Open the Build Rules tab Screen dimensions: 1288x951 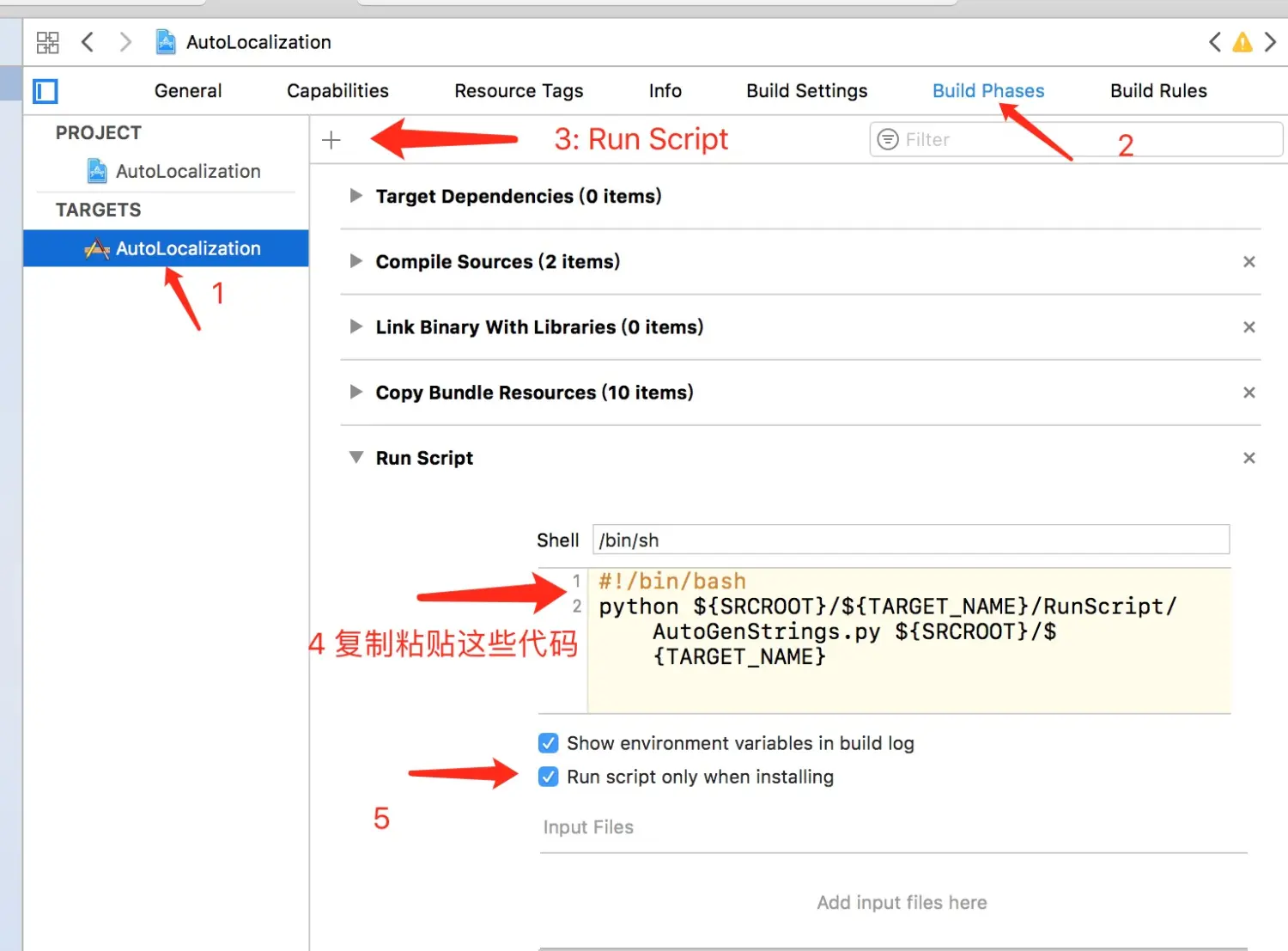[1158, 91]
